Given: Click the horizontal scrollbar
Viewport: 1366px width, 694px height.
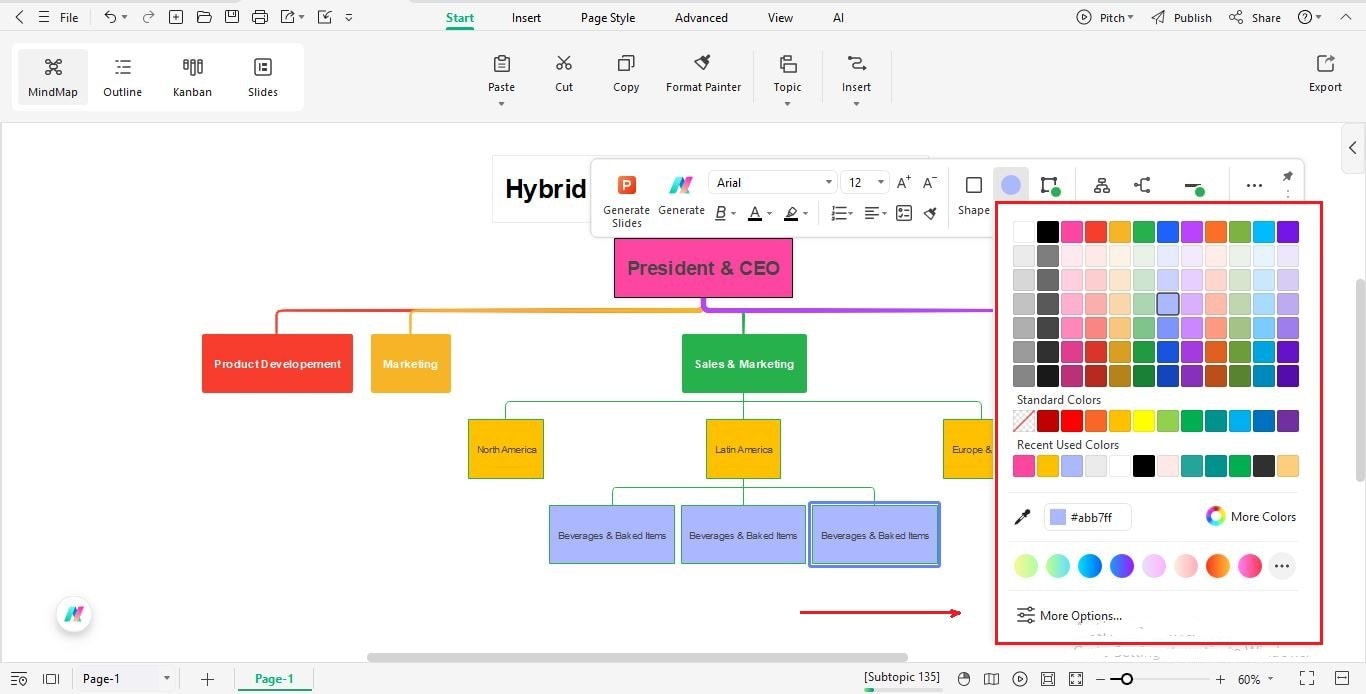Looking at the screenshot, I should (637, 657).
